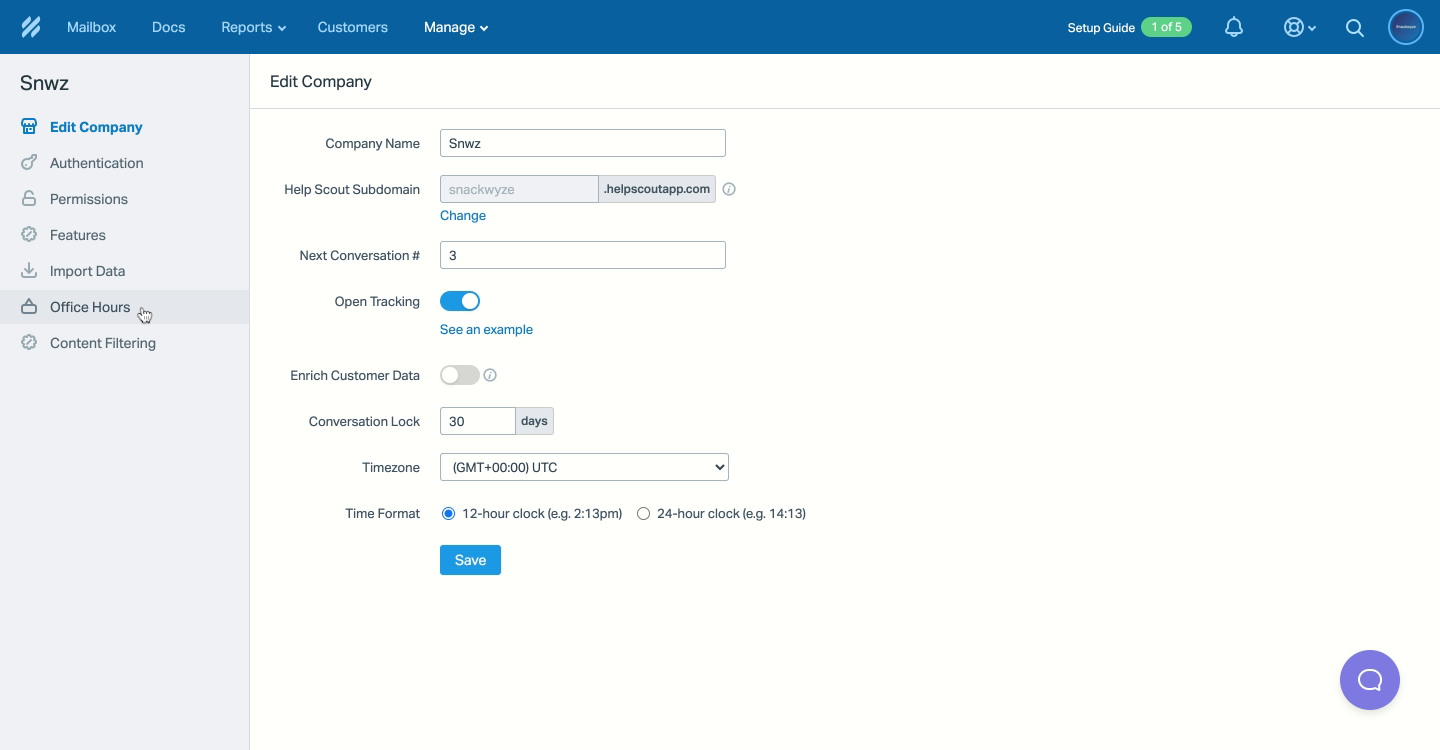Click the Change subdomain link

(x=463, y=215)
